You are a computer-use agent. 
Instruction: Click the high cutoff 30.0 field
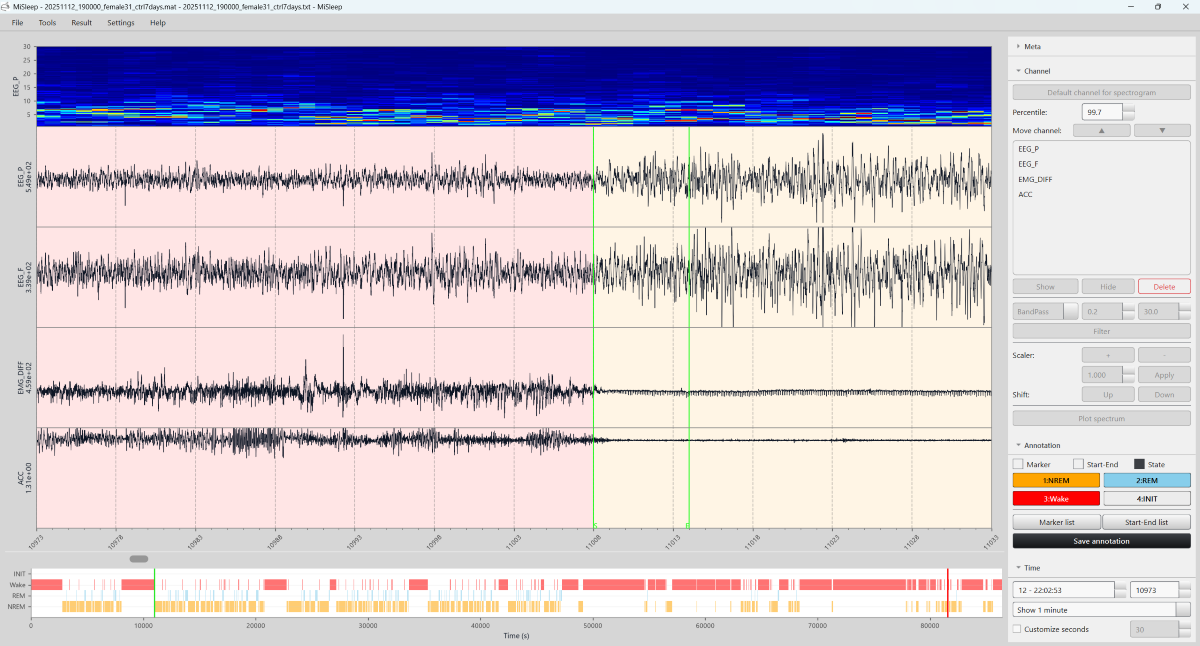pos(1158,311)
